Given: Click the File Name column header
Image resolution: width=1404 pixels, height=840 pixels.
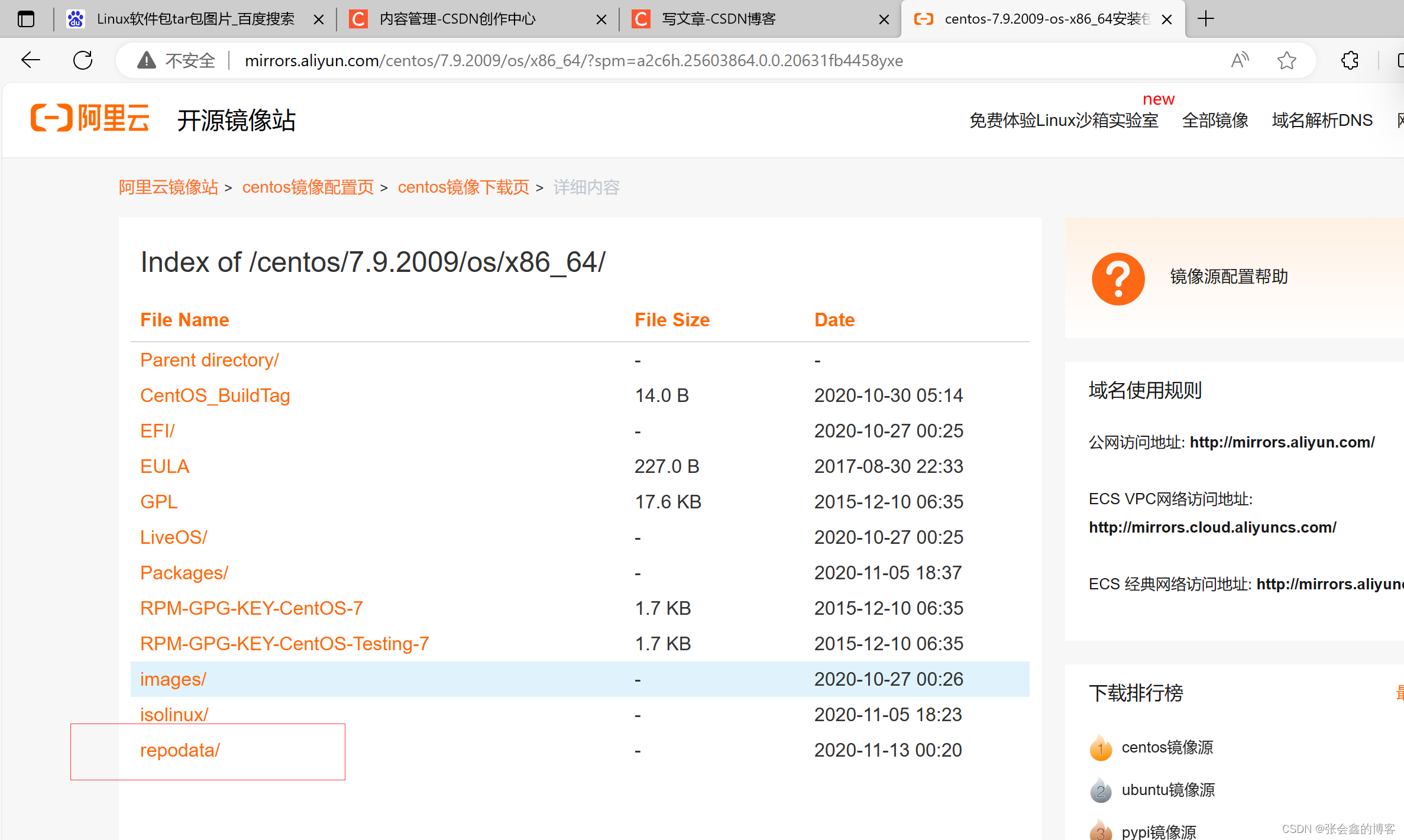Looking at the screenshot, I should (x=185, y=320).
